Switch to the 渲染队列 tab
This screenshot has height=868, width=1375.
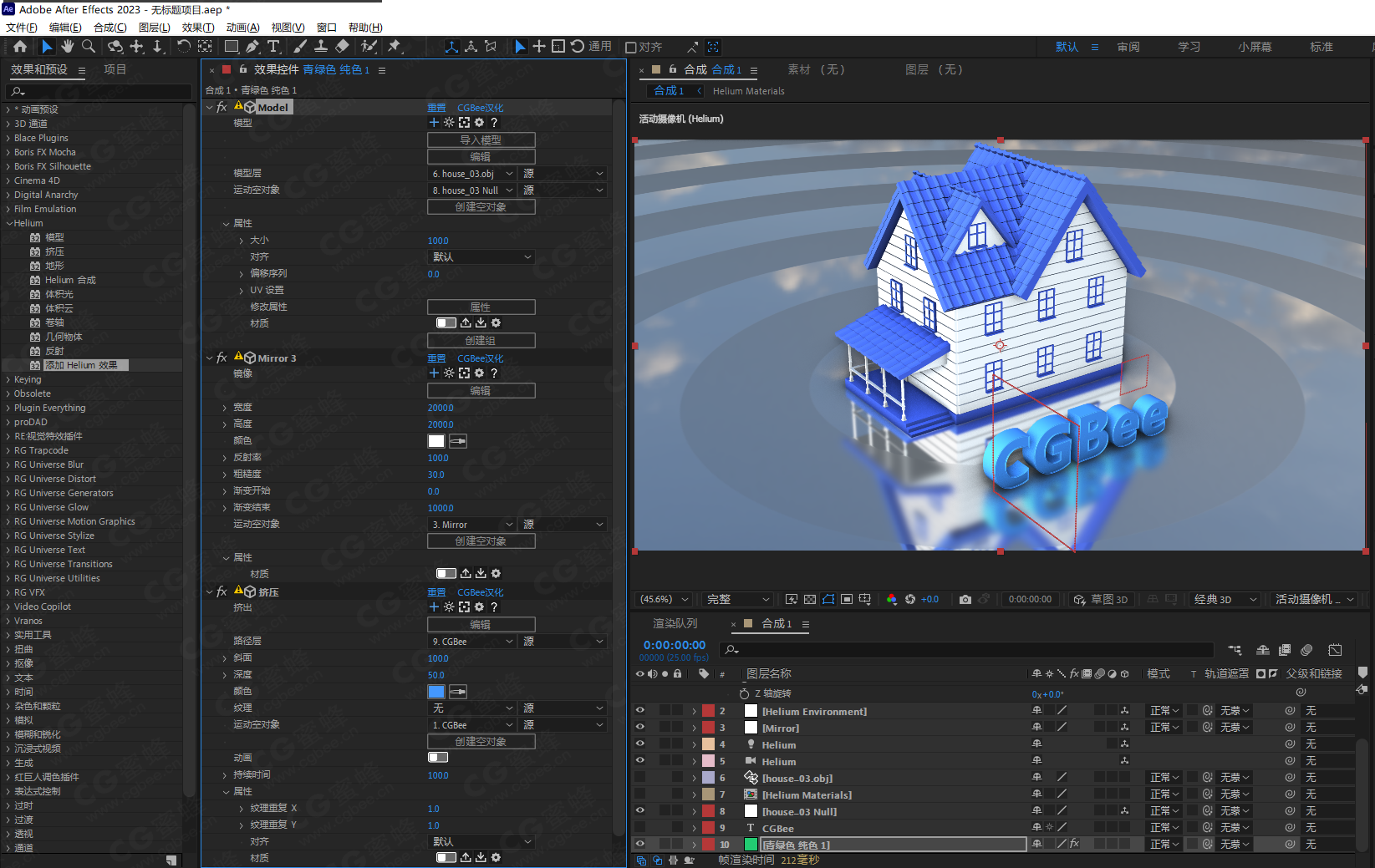click(675, 623)
